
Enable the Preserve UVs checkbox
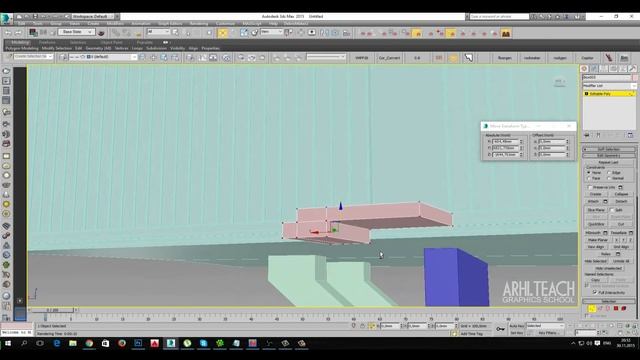(590, 187)
